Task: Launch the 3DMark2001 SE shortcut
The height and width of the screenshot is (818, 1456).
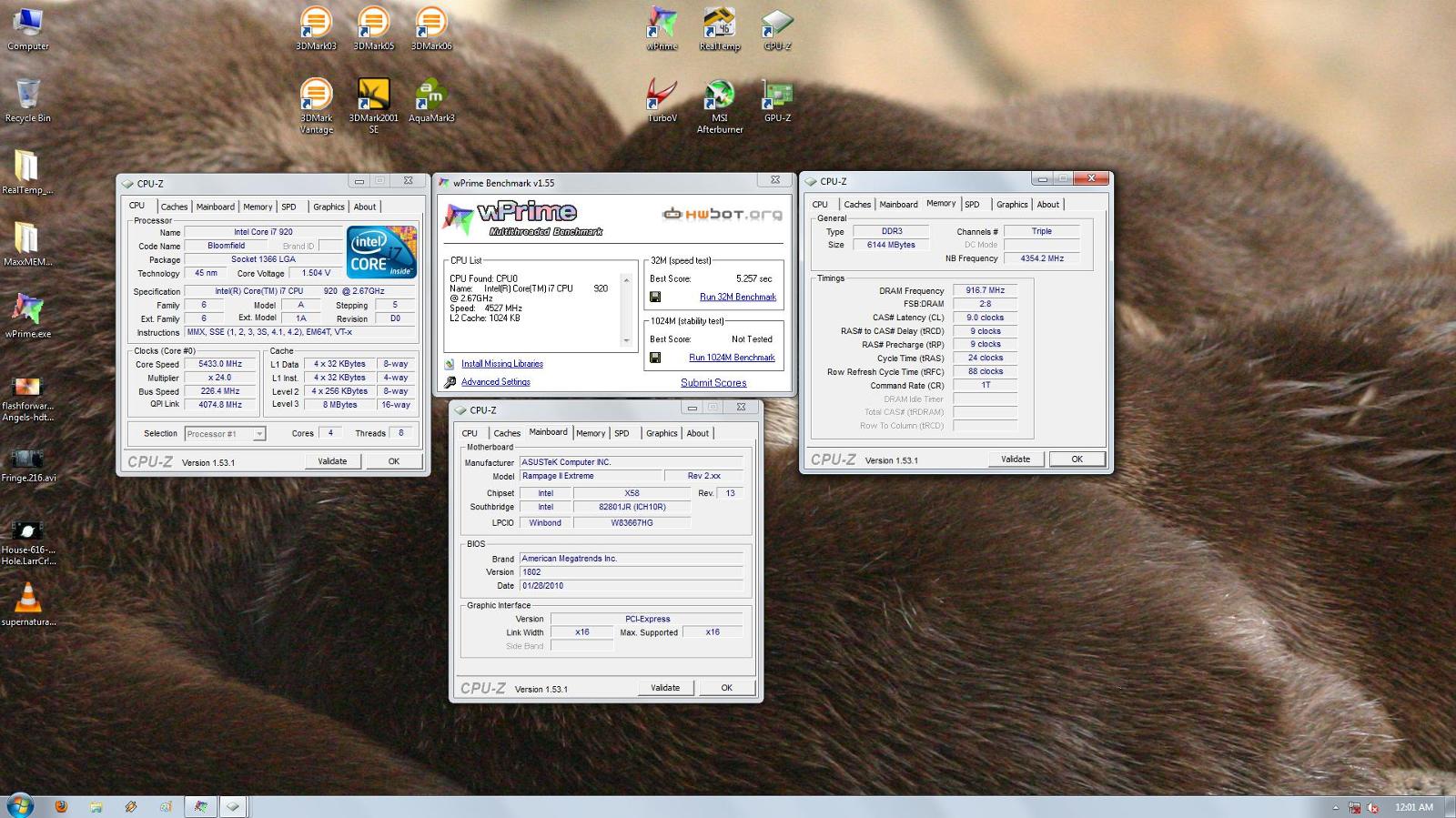Action: point(373,106)
